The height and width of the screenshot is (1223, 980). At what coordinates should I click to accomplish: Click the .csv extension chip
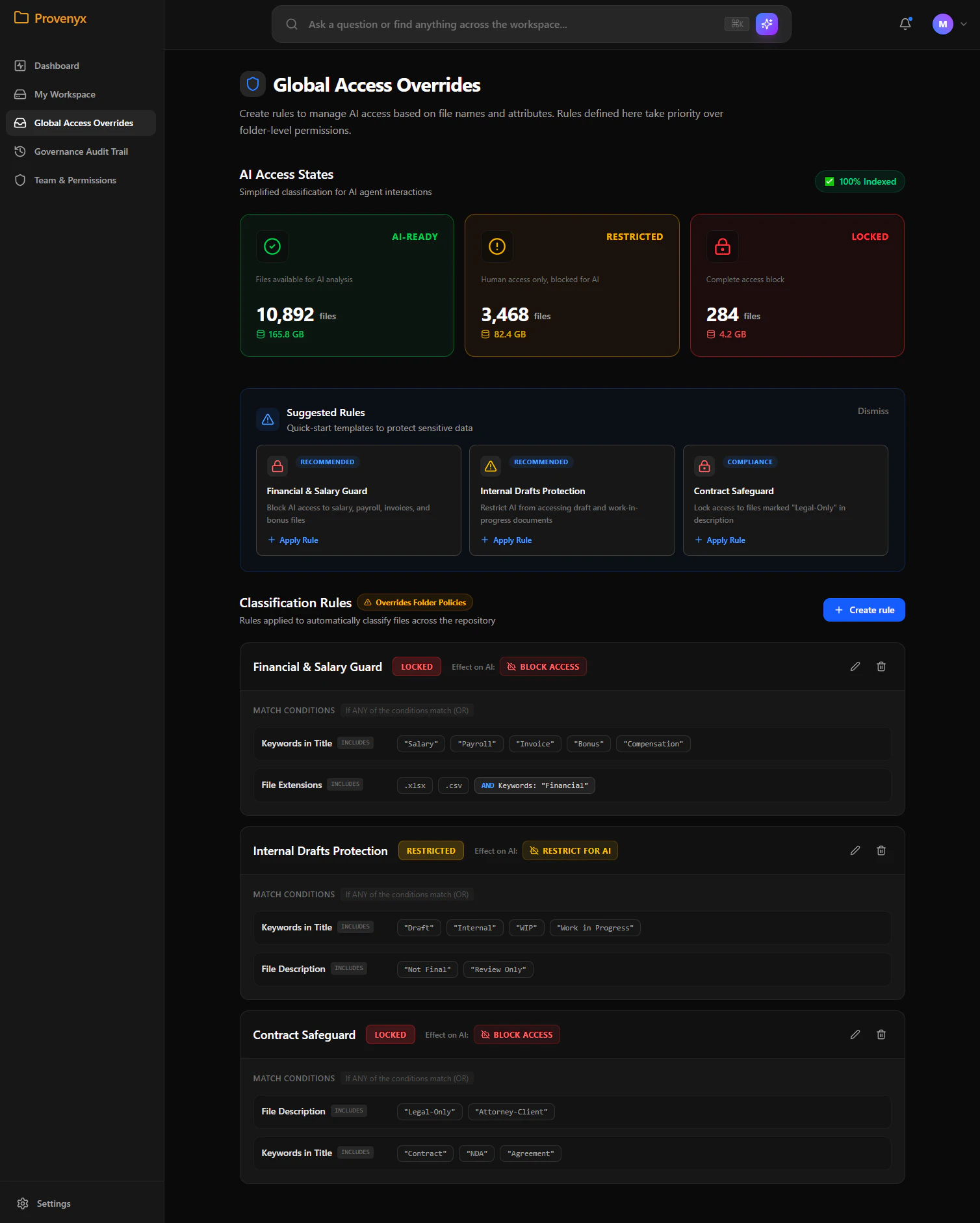[454, 785]
